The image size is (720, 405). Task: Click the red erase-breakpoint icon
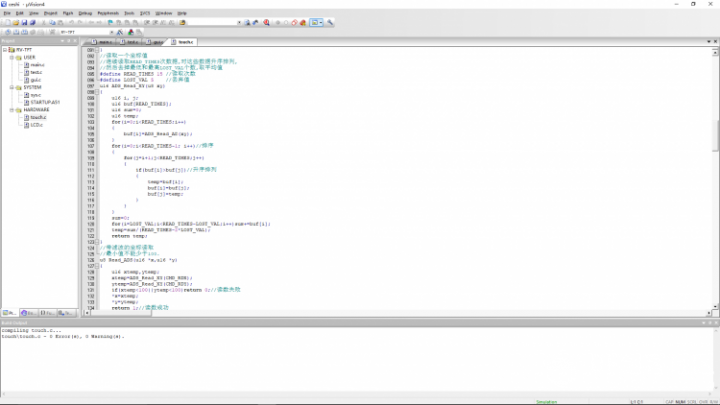(x=294, y=22)
